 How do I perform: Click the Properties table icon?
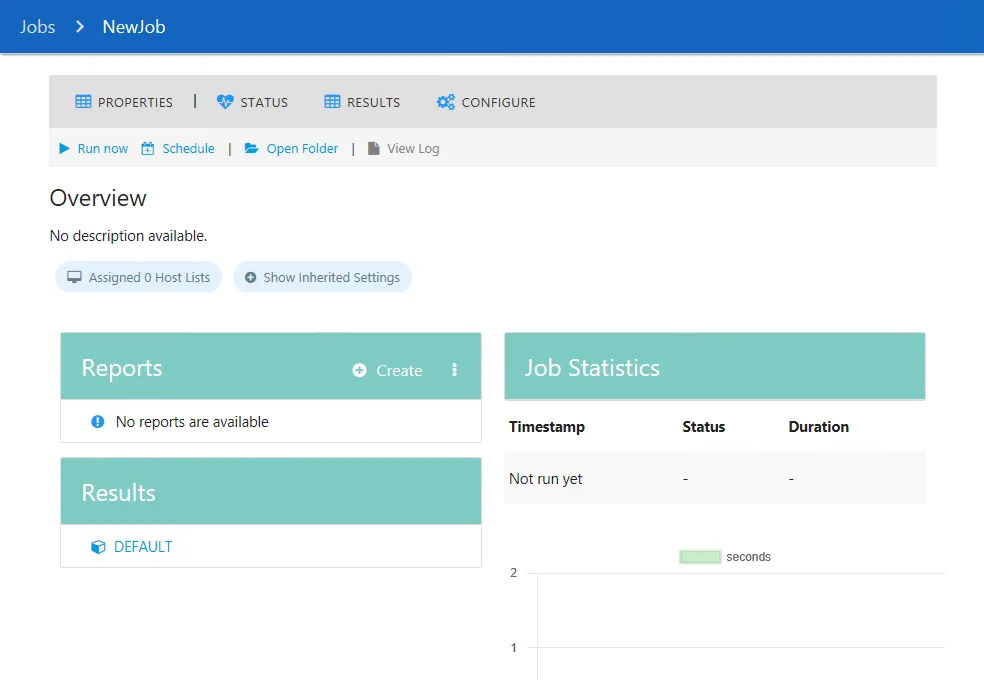pyautogui.click(x=83, y=102)
